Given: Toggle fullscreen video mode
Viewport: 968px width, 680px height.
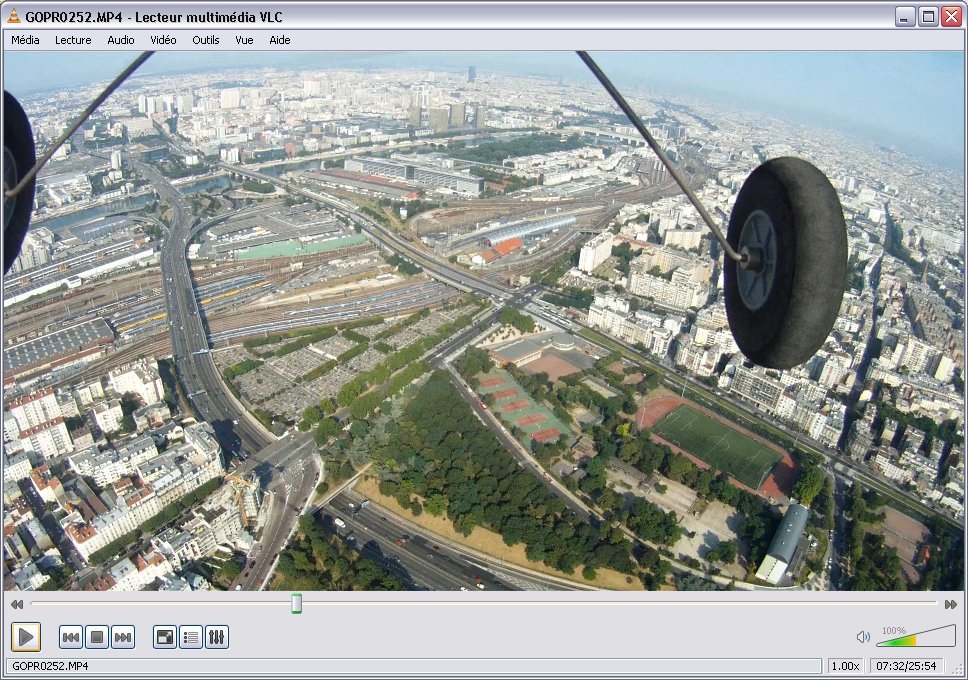Looking at the screenshot, I should pos(165,637).
